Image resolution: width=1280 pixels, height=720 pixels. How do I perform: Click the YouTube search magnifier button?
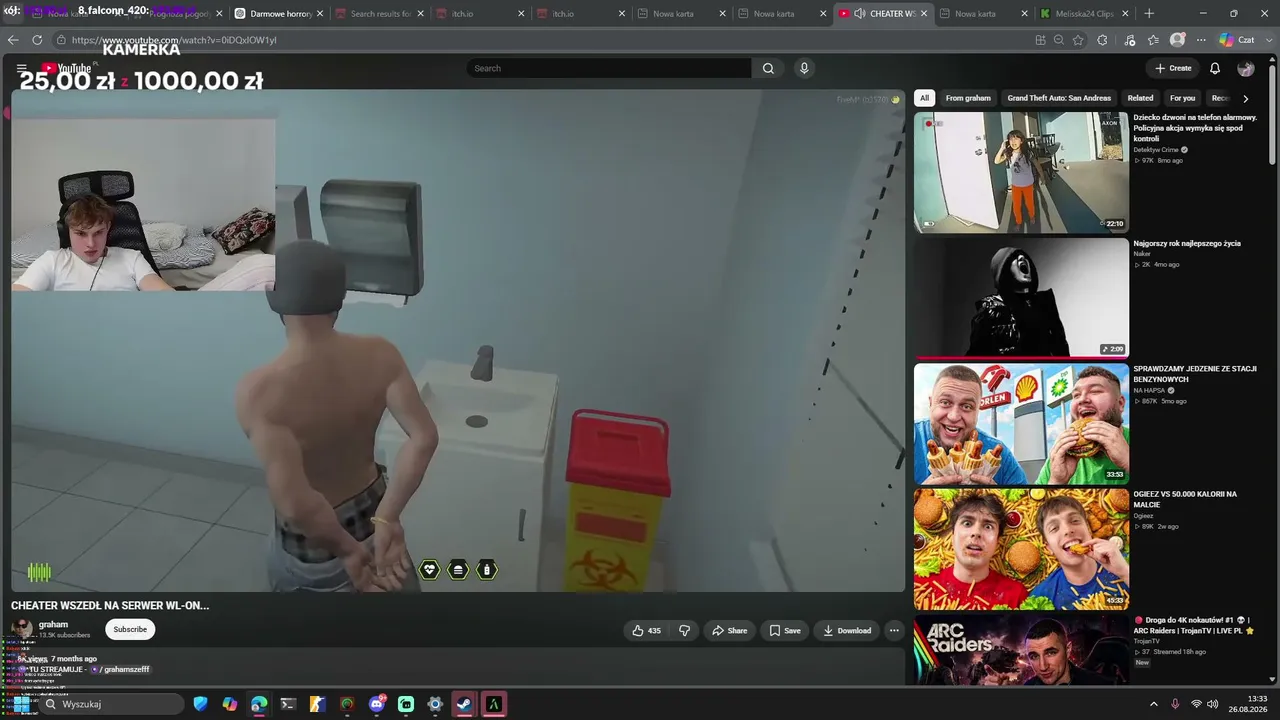point(768,68)
